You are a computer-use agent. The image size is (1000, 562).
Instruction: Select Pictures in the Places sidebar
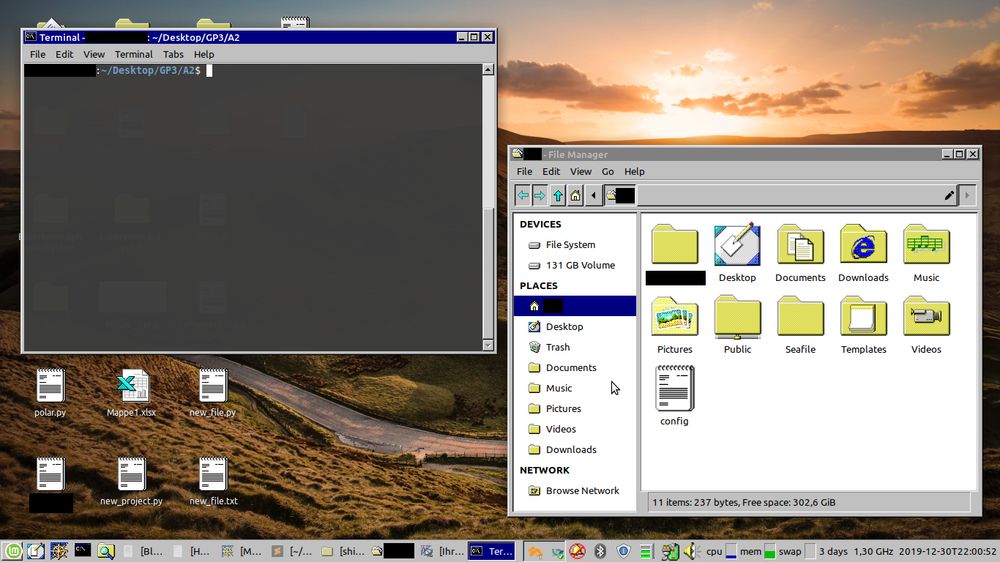575,408
